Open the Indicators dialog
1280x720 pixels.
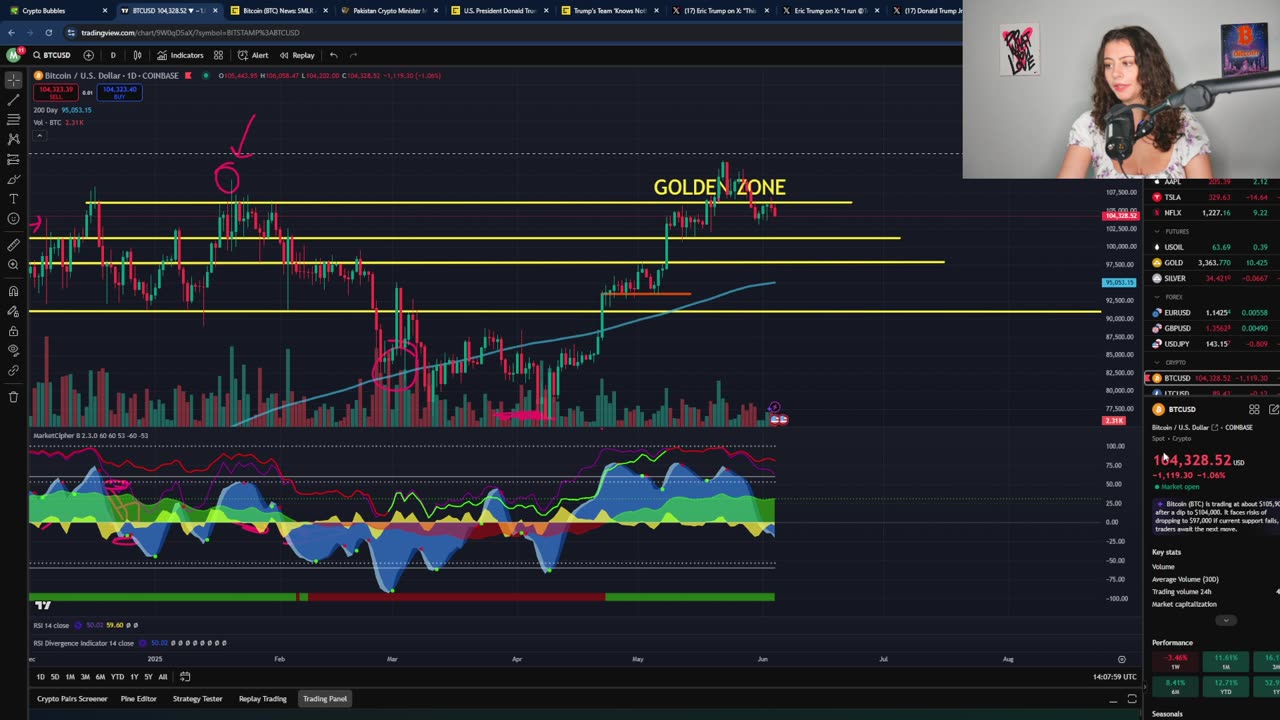(x=180, y=55)
